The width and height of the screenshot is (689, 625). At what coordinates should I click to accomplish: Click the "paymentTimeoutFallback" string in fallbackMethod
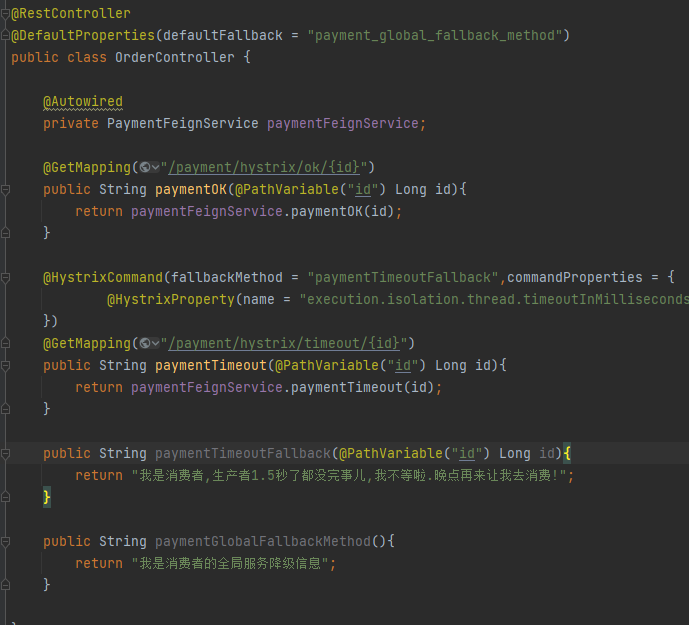click(x=403, y=277)
